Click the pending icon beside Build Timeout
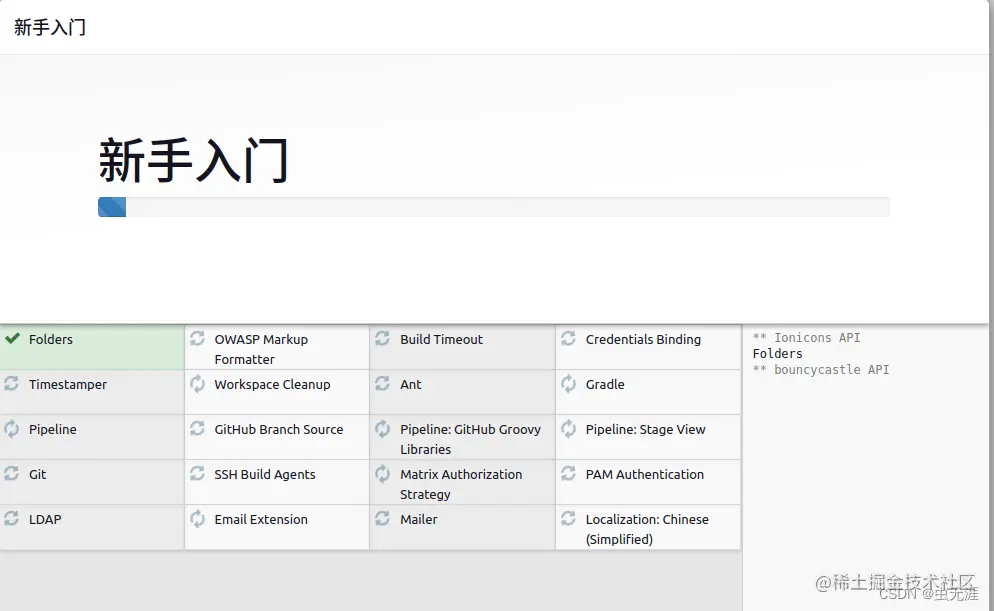This screenshot has width=994, height=611. (x=382, y=338)
